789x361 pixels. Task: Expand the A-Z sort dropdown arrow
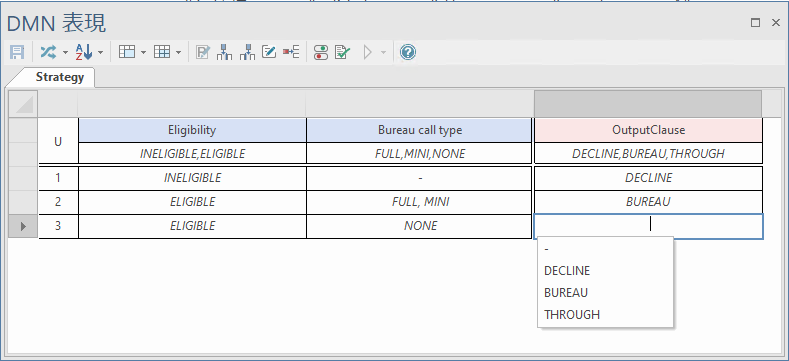101,52
